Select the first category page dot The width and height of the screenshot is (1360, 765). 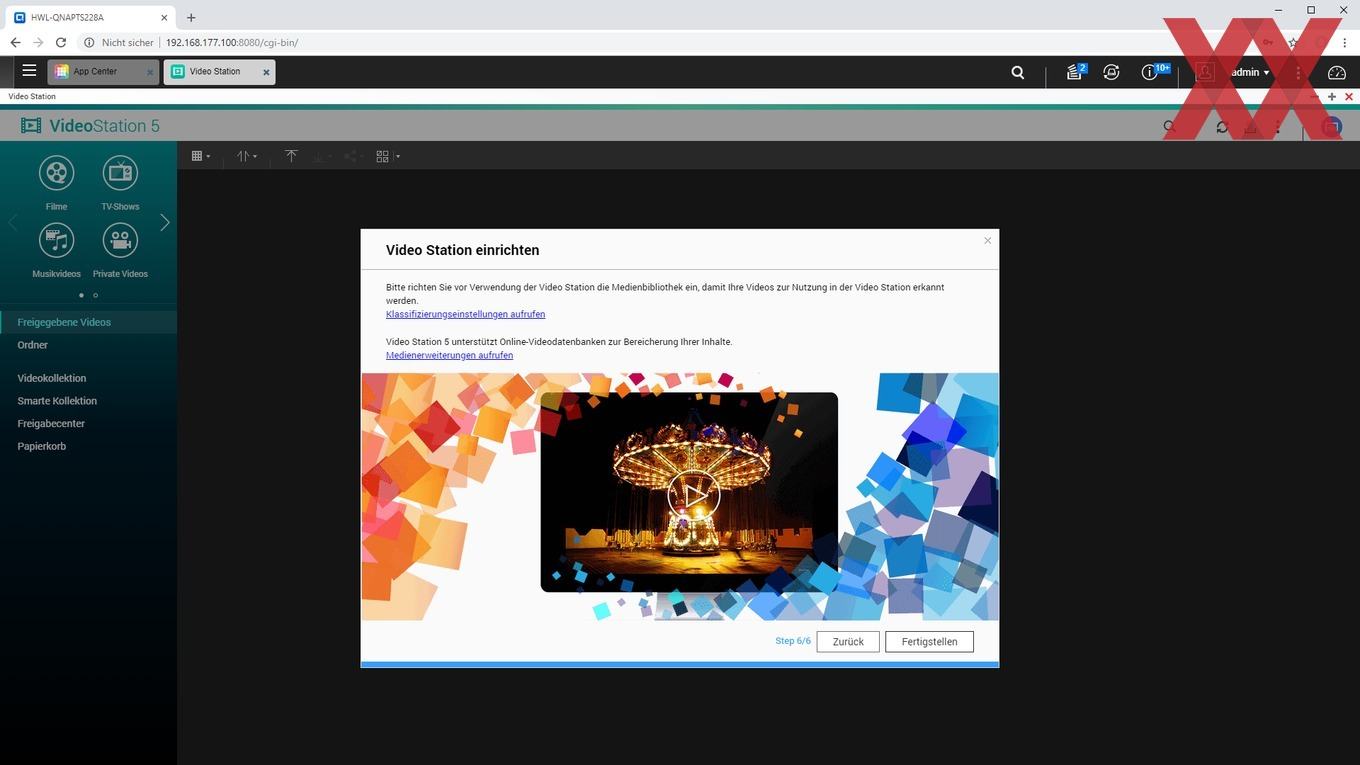(81, 295)
